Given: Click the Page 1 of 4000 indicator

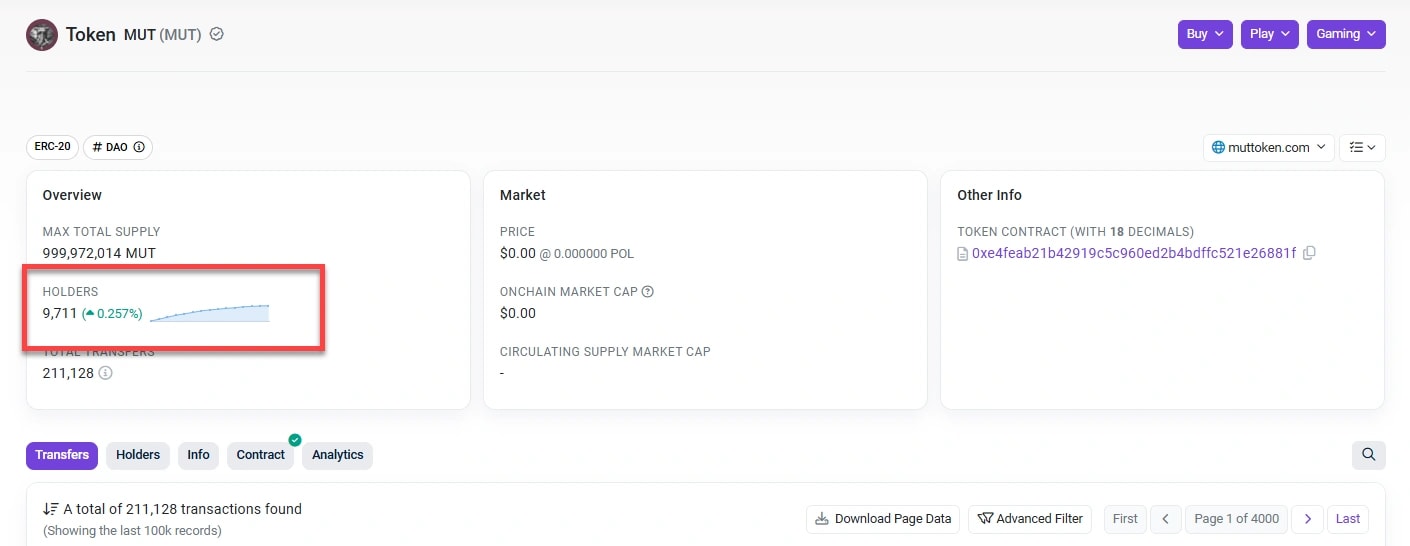Looking at the screenshot, I should (1236, 519).
